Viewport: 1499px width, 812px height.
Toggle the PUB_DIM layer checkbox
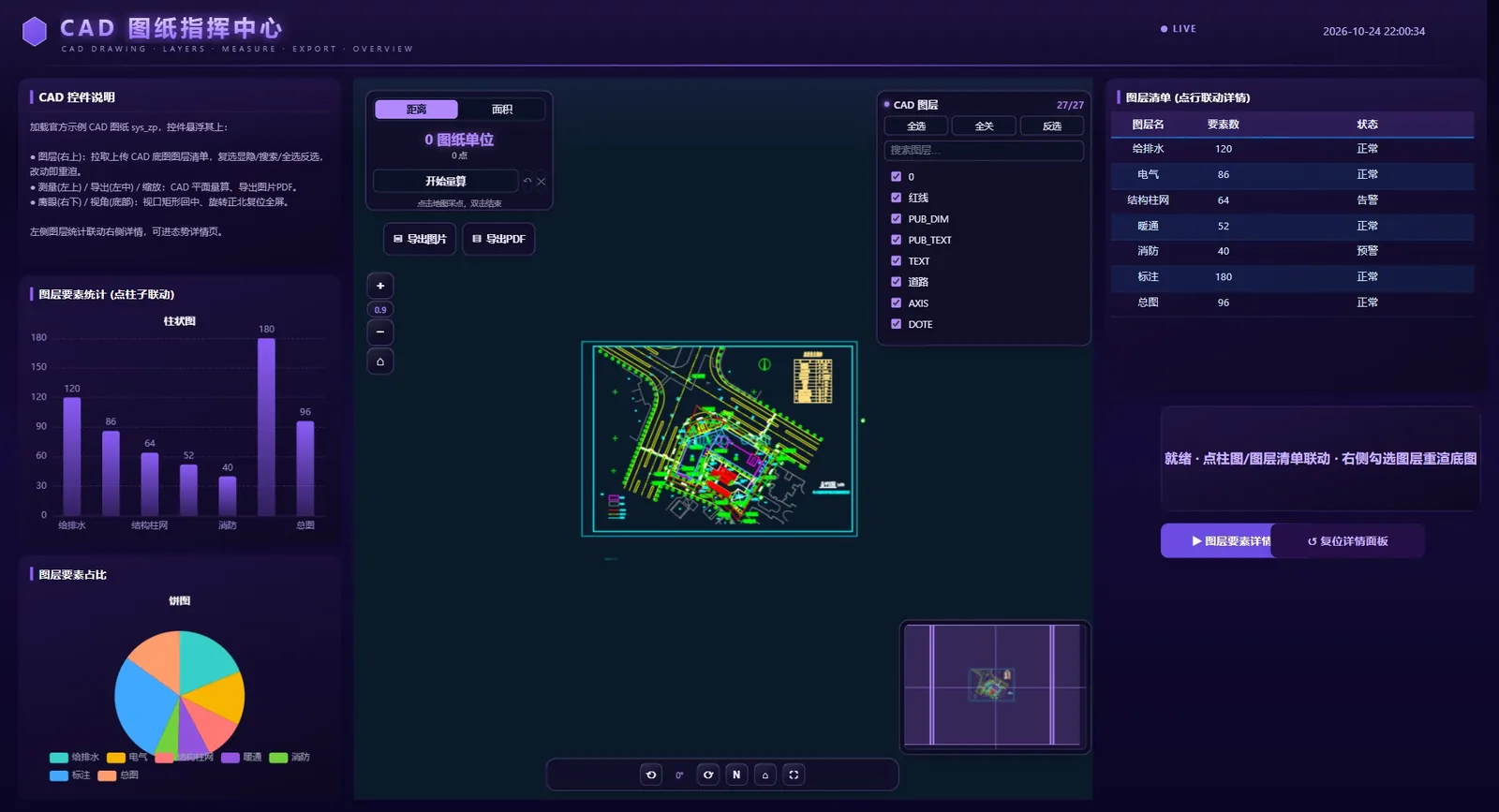tap(896, 218)
